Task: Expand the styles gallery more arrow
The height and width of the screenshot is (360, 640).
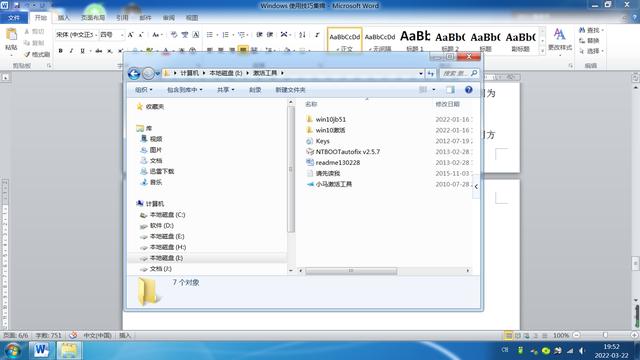Action: tap(542, 51)
